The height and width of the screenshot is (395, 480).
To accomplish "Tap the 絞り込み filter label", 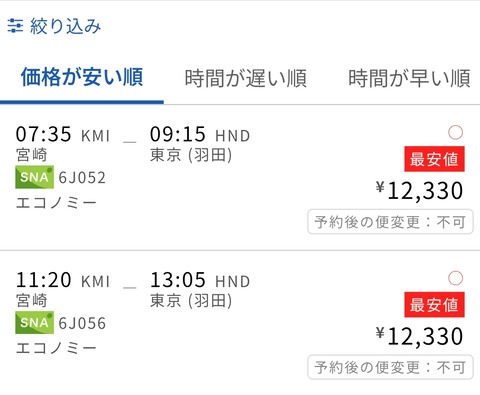I will click(x=65, y=26).
